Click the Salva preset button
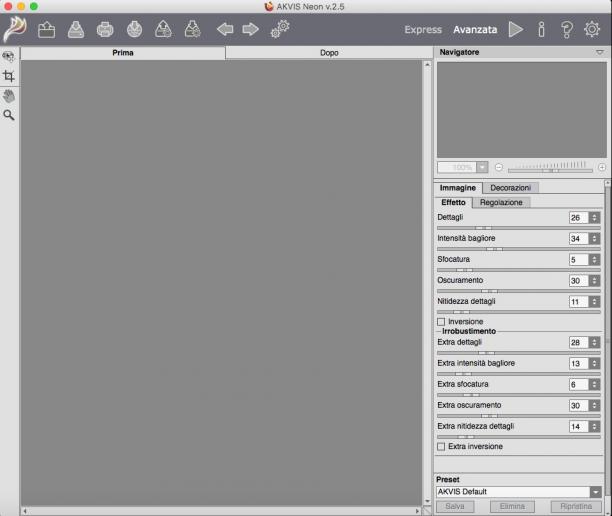Screen dimensions: 612x516 (x=455, y=507)
